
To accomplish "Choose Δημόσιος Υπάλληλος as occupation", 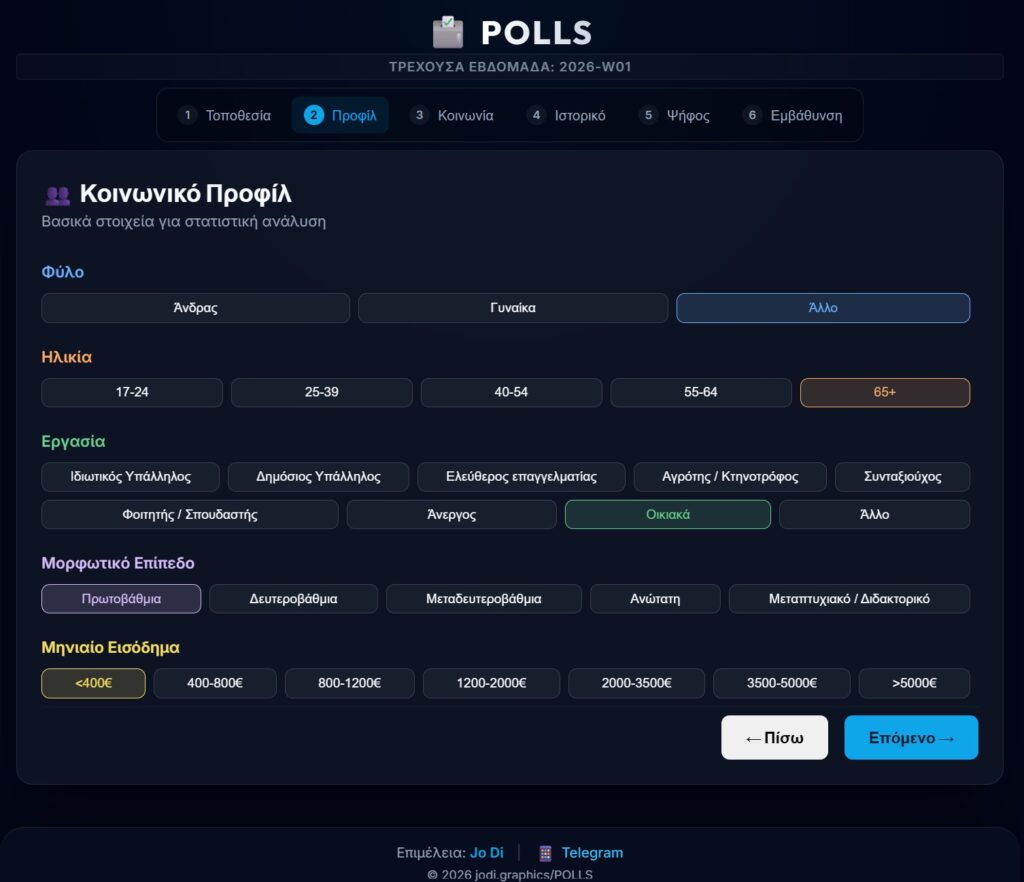I will pyautogui.click(x=318, y=477).
